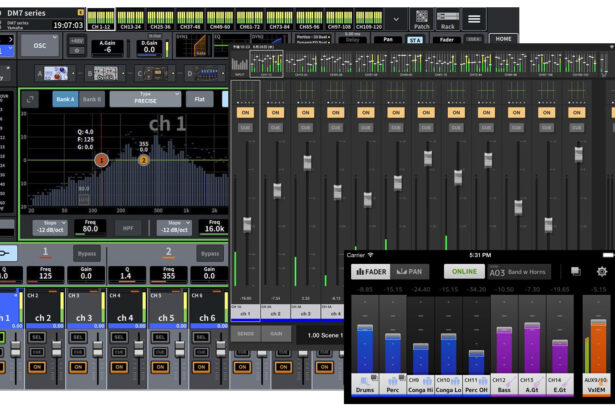Tap the layers icon beside the gear
Image resolution: width=615 pixels, height=410 pixels.
[x=576, y=272]
